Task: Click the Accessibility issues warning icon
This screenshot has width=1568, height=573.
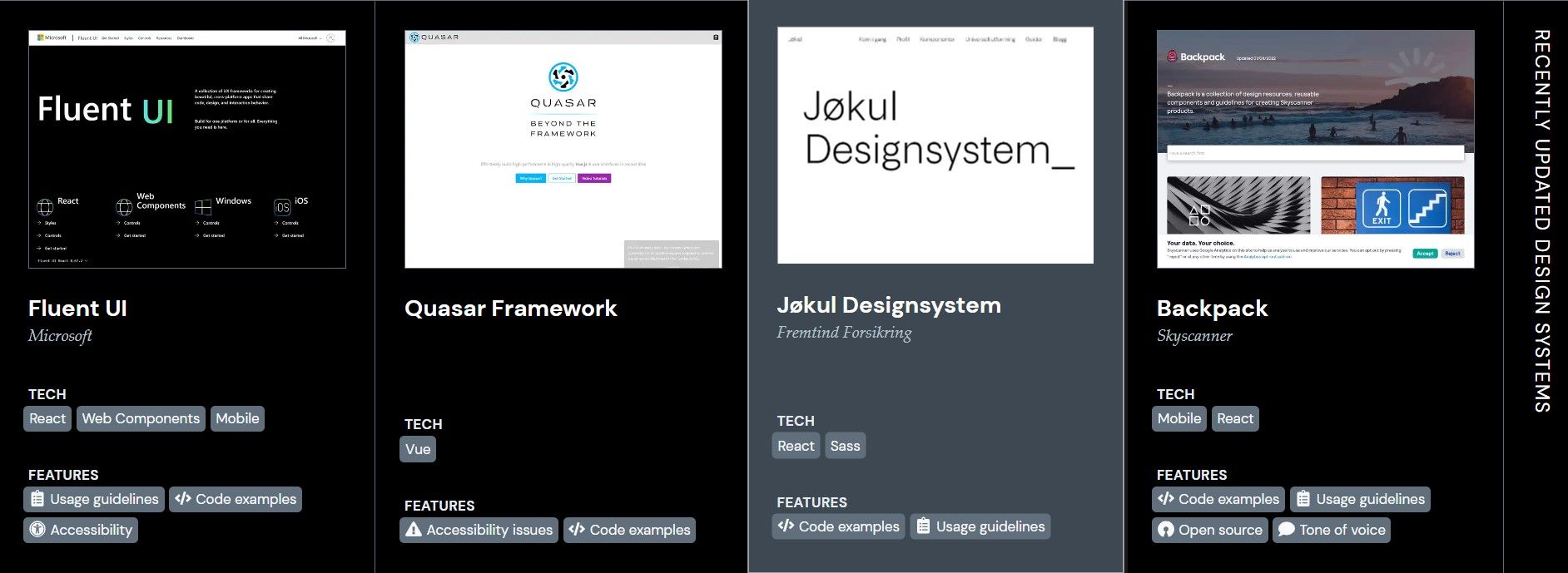Action: (x=414, y=530)
